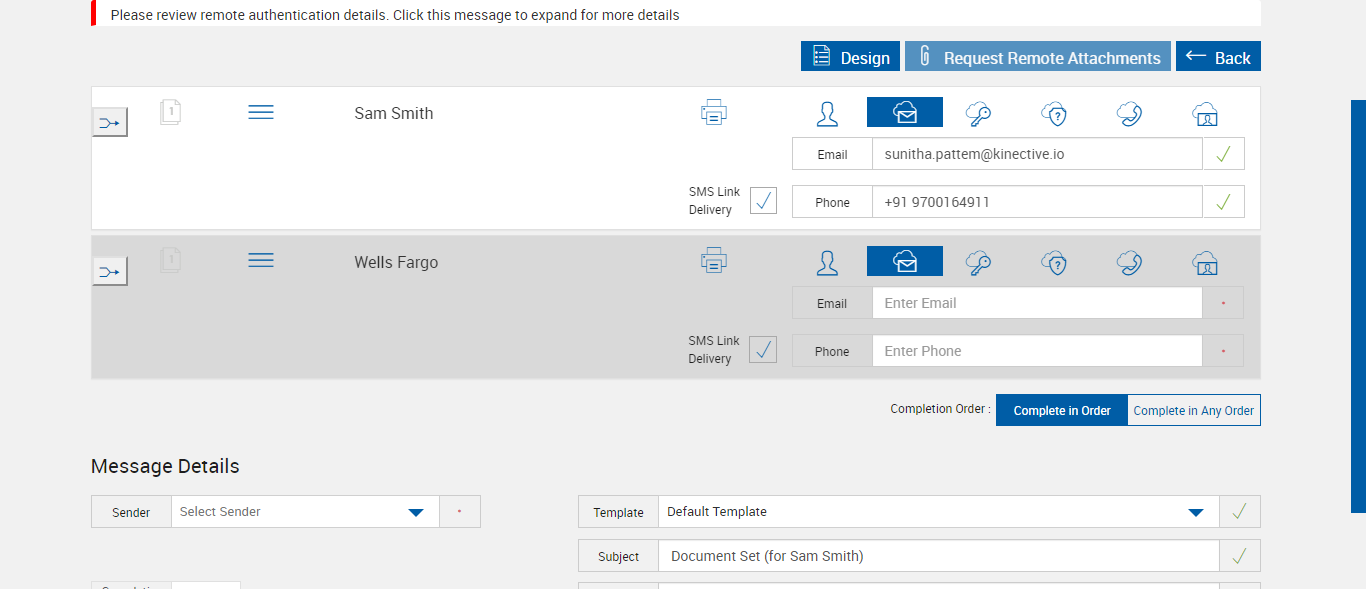Select phone call icon in Wells Fargo row
Viewport: 1366px width, 589px height.
(x=1130, y=262)
